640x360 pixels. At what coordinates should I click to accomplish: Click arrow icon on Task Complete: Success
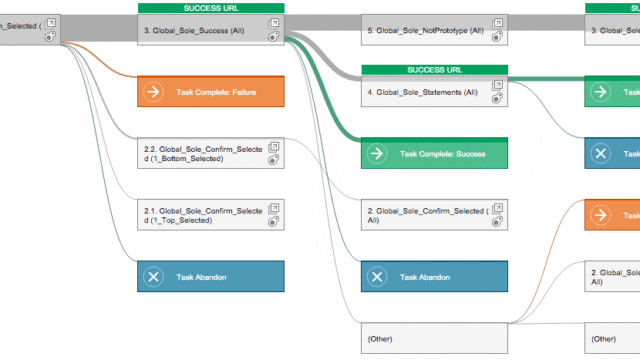[377, 153]
